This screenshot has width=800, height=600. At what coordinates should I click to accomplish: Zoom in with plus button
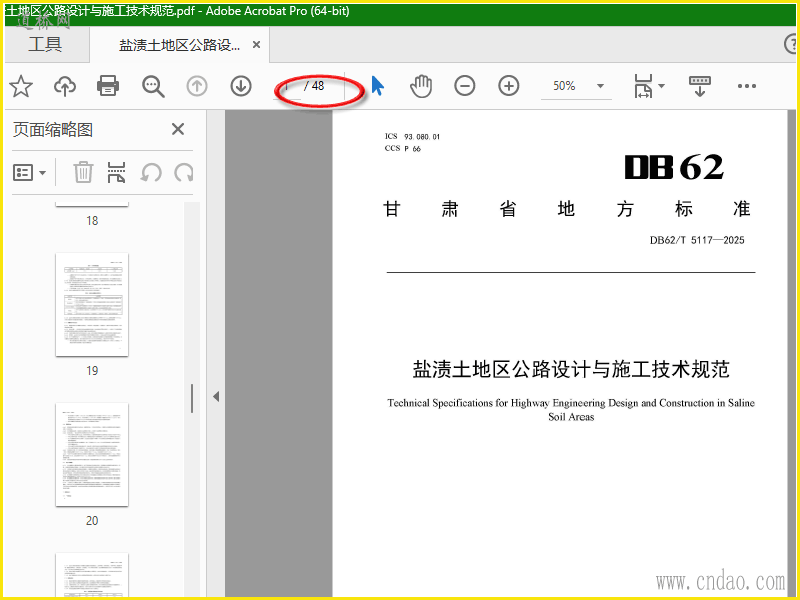(509, 86)
